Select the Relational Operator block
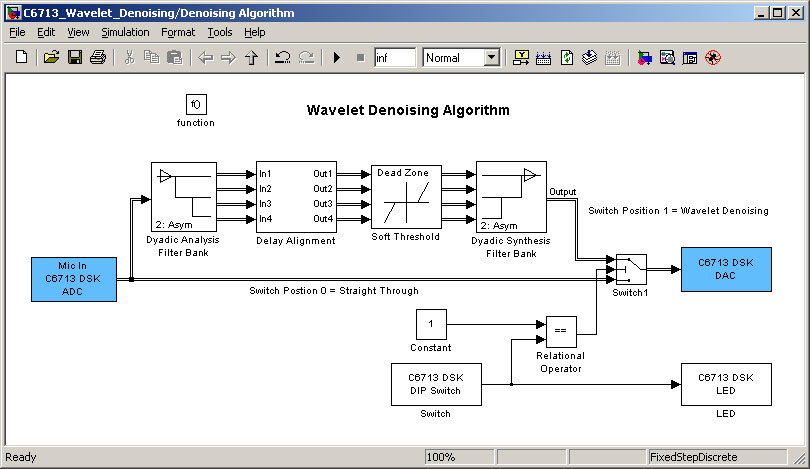The width and height of the screenshot is (810, 469). (x=560, y=328)
